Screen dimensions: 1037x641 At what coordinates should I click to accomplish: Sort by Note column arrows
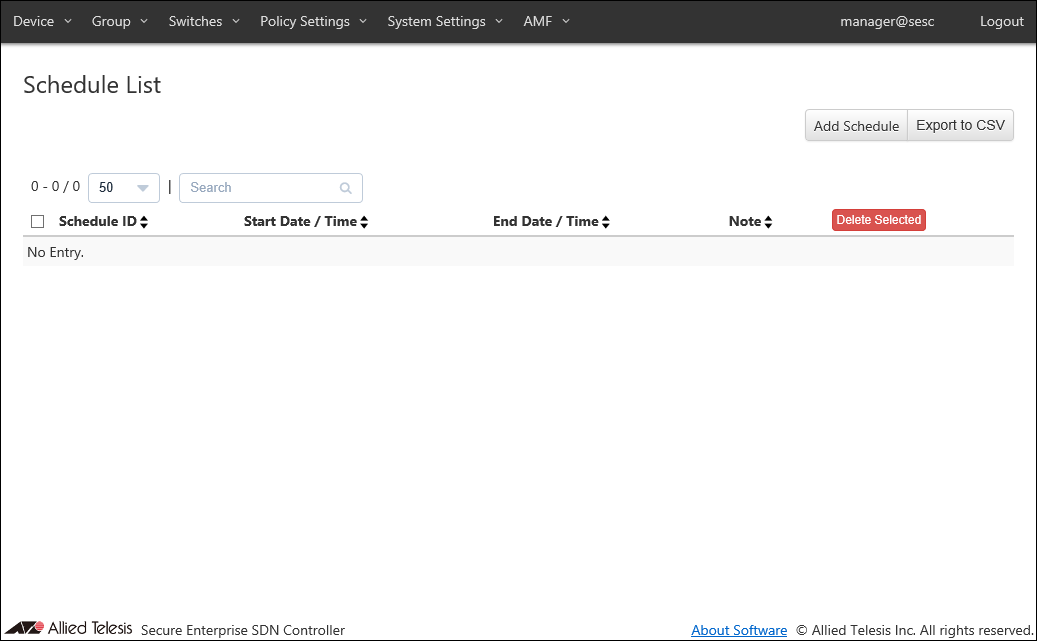pos(768,222)
